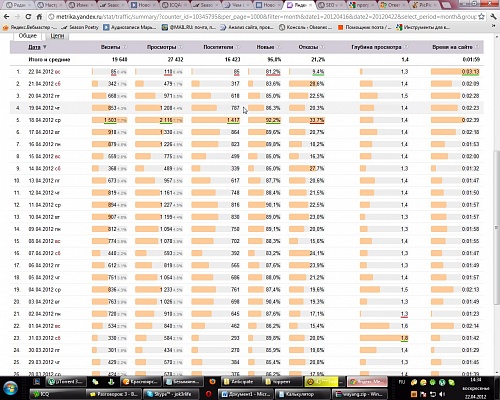Viewport: 500px width, 400px height.
Task: Sort table by Отказы column header
Action: pyautogui.click(x=308, y=47)
